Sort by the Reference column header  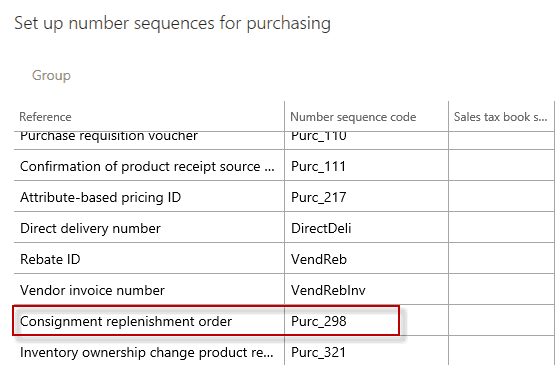pyautogui.click(x=45, y=117)
